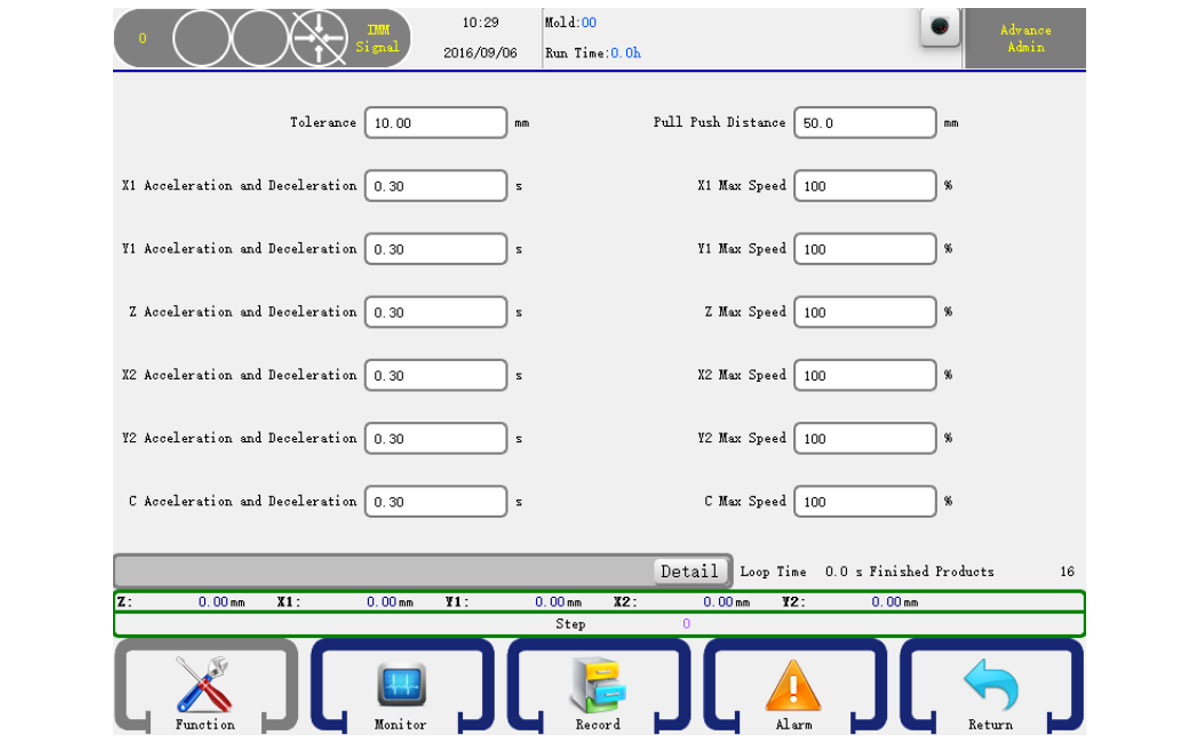Click the Advance Admin user panel

[x=1024, y=39]
